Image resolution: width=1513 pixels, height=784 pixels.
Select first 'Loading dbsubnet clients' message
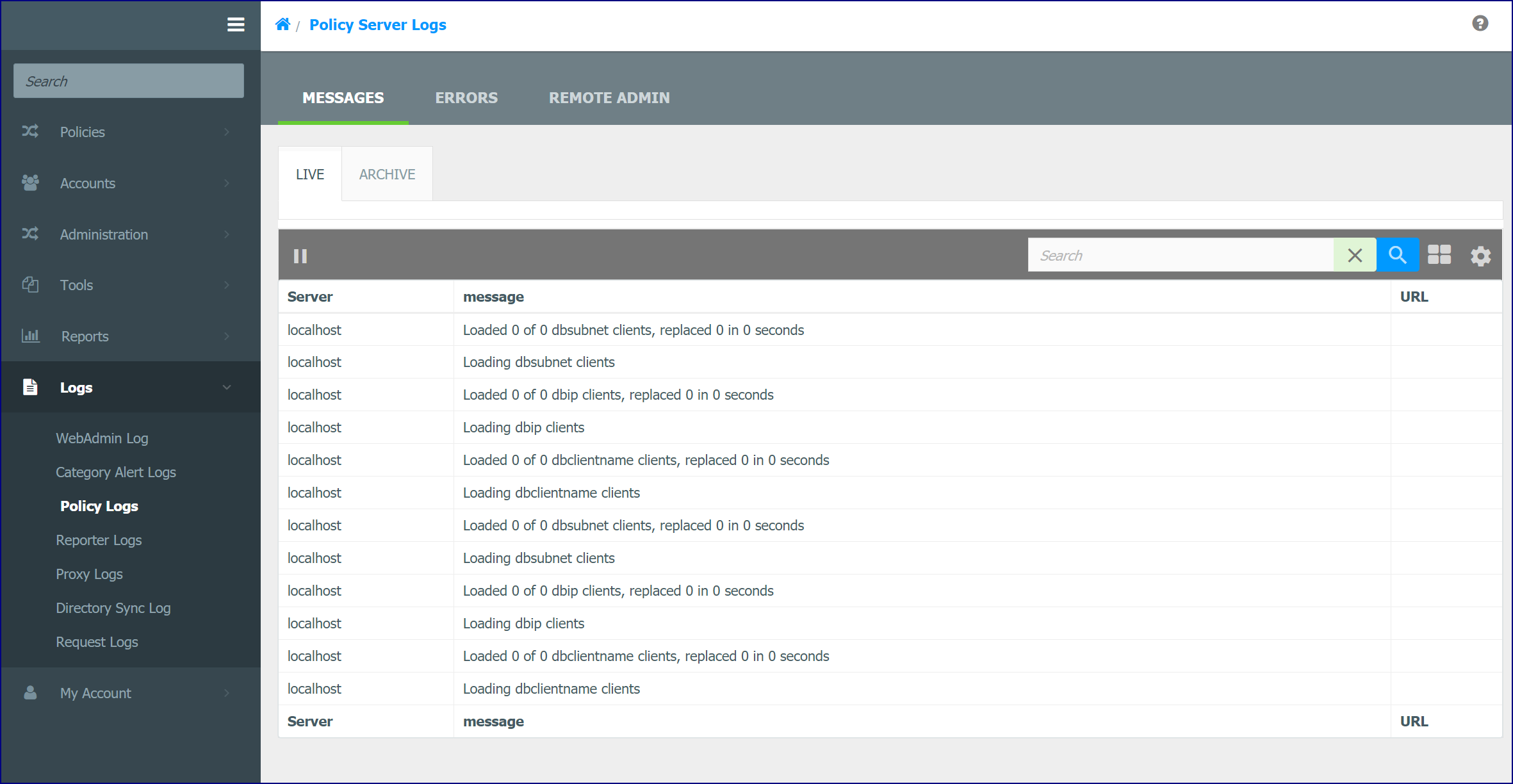tap(539, 362)
